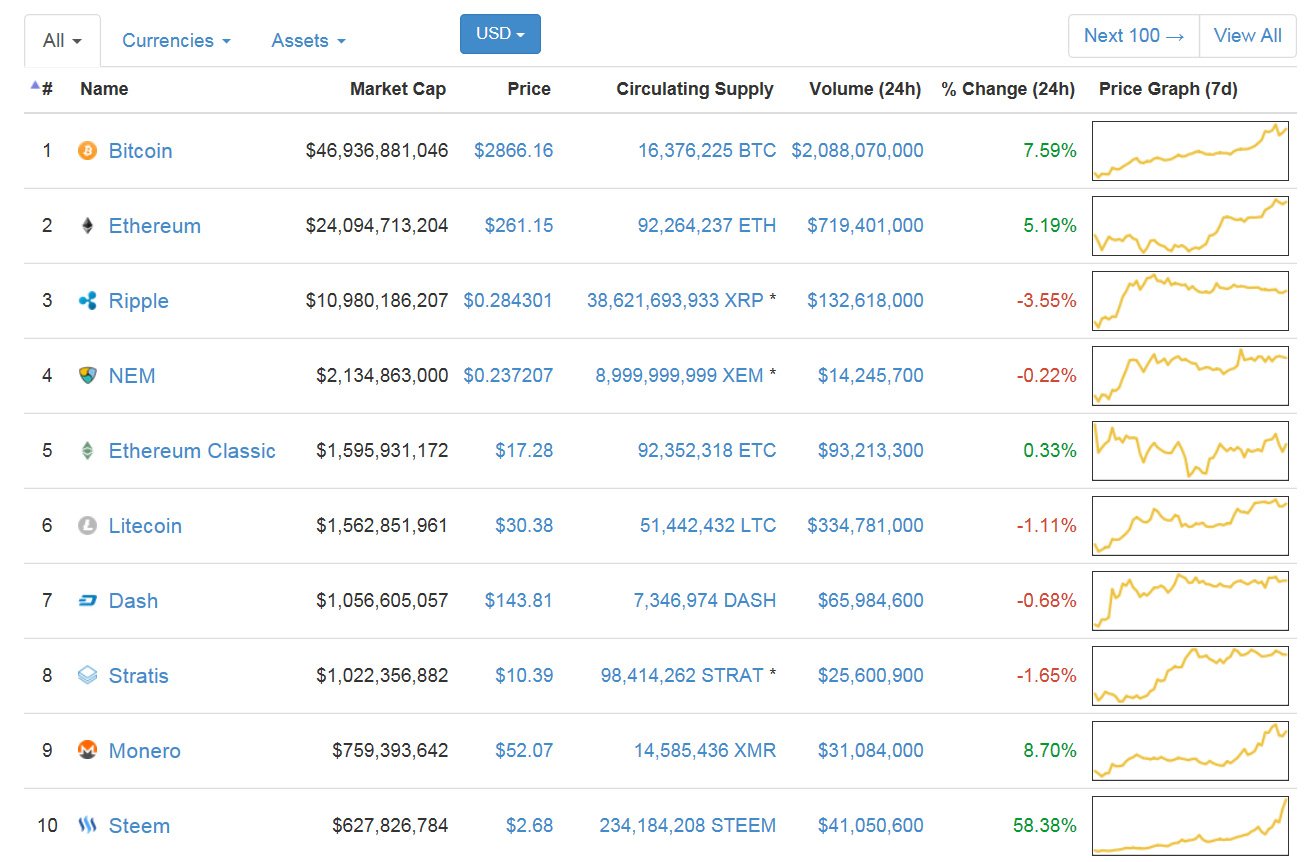Image resolution: width=1313 pixels, height=862 pixels.
Task: Open the Ethereum Classic name link
Action: point(192,451)
